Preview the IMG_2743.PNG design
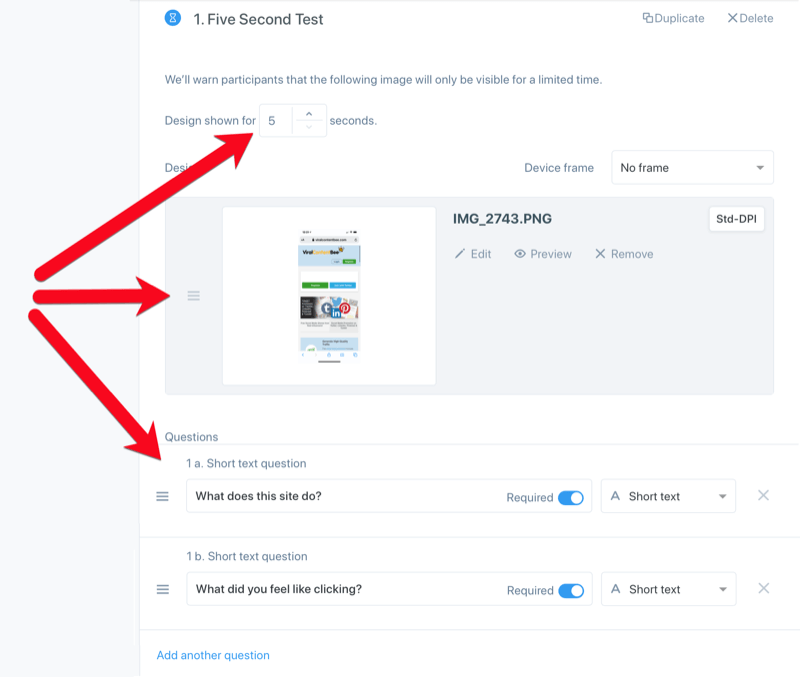The width and height of the screenshot is (800, 677). 543,254
